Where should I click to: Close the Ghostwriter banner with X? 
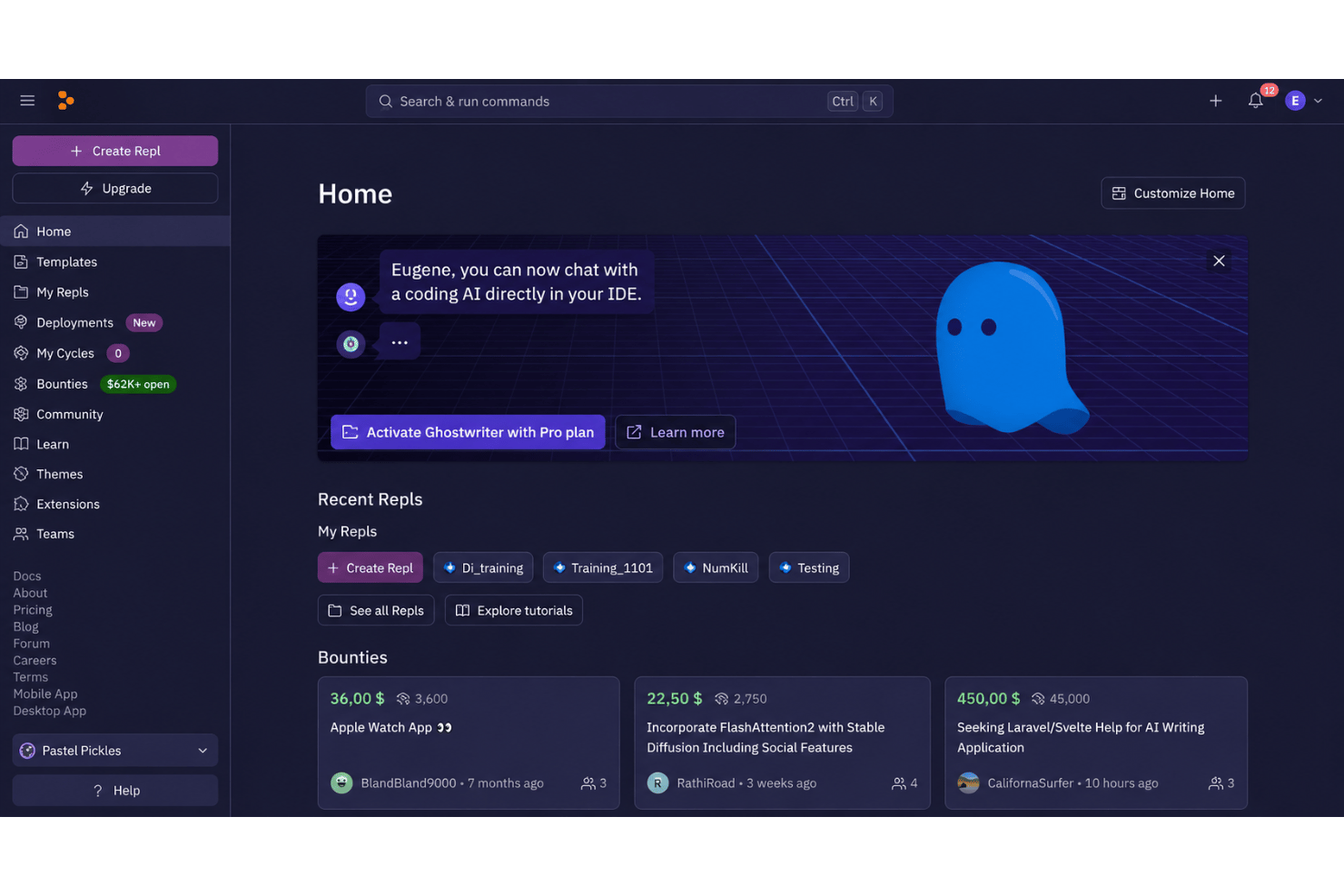1219,261
